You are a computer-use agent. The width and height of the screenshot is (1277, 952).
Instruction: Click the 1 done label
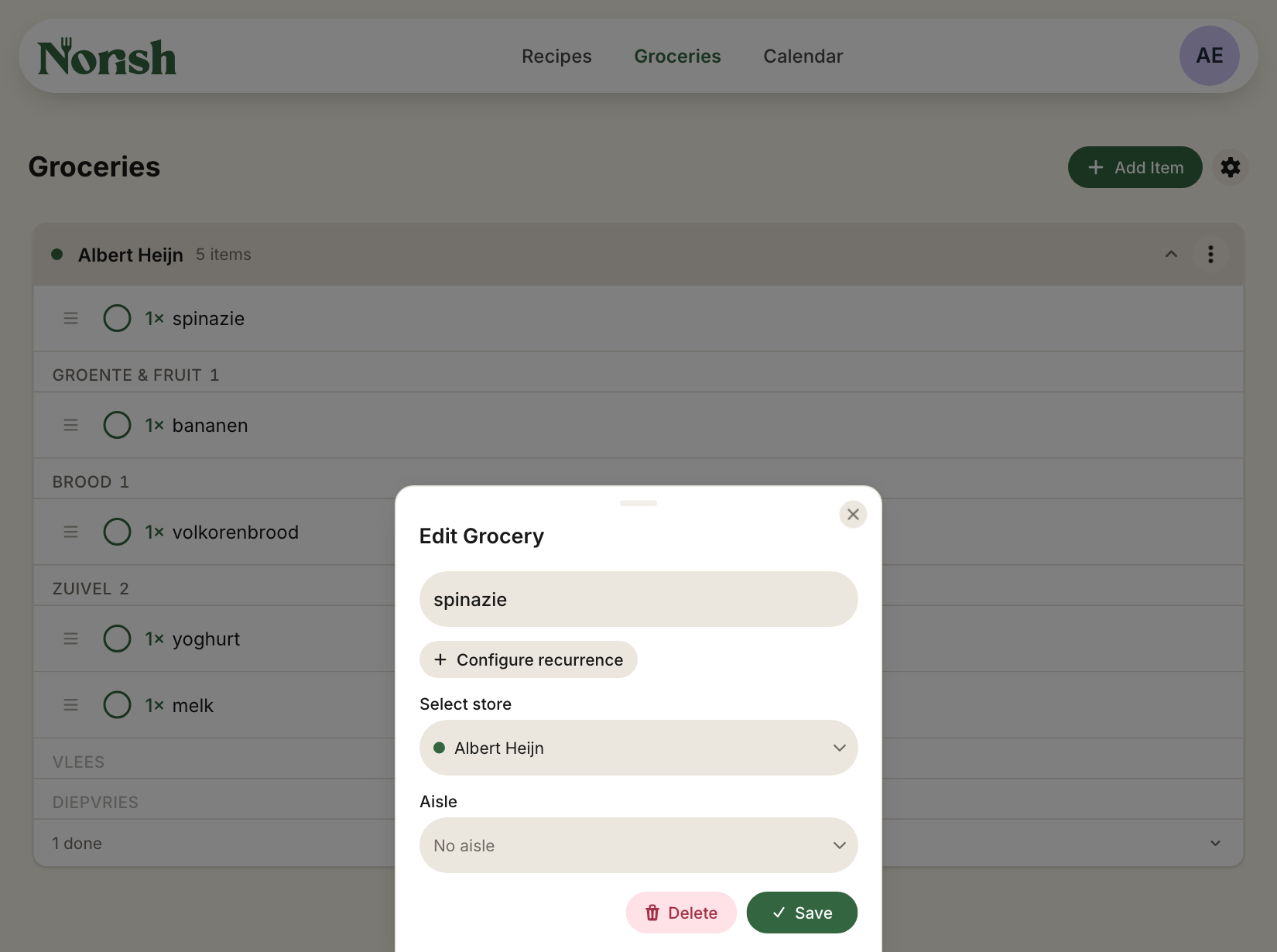click(x=77, y=844)
